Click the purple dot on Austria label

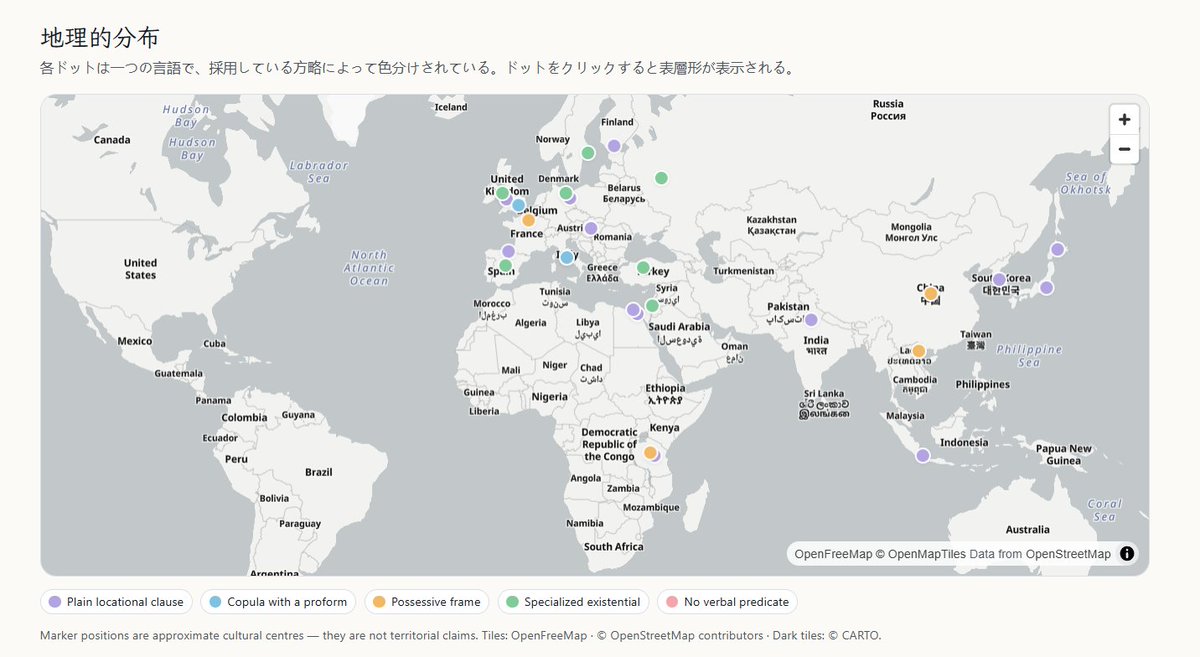tap(591, 228)
